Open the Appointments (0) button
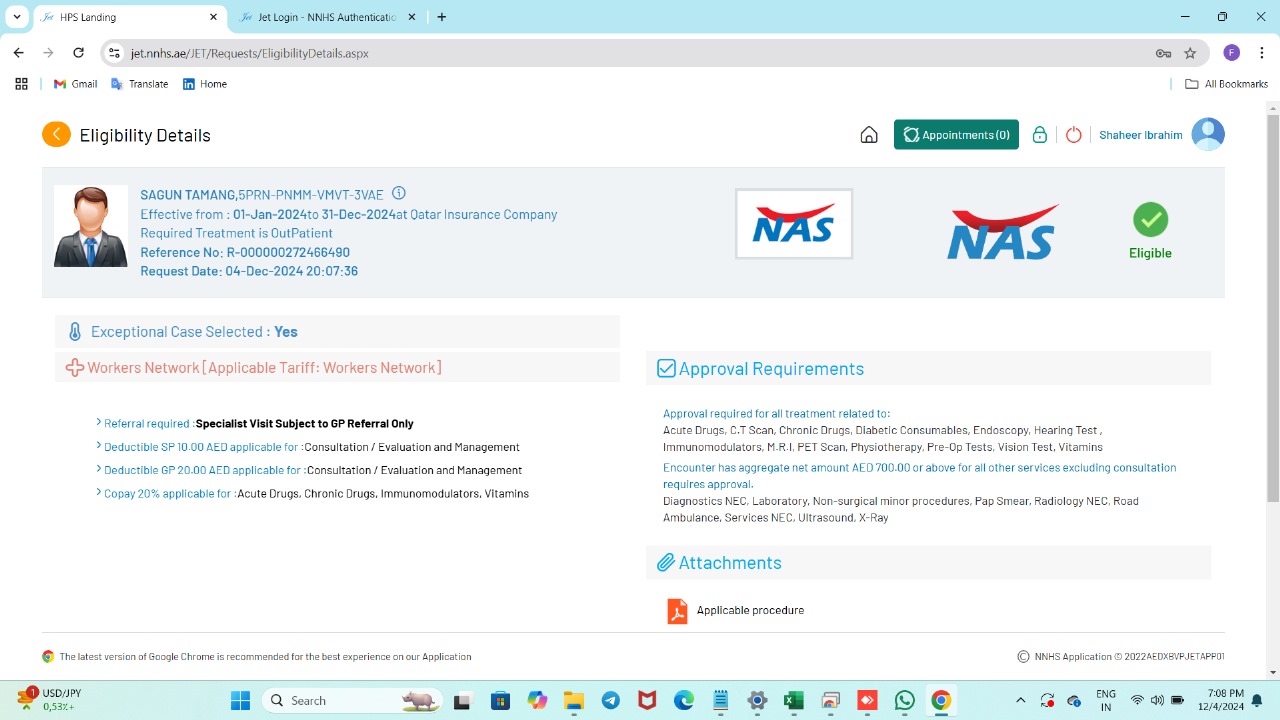1280x720 pixels. 956,135
